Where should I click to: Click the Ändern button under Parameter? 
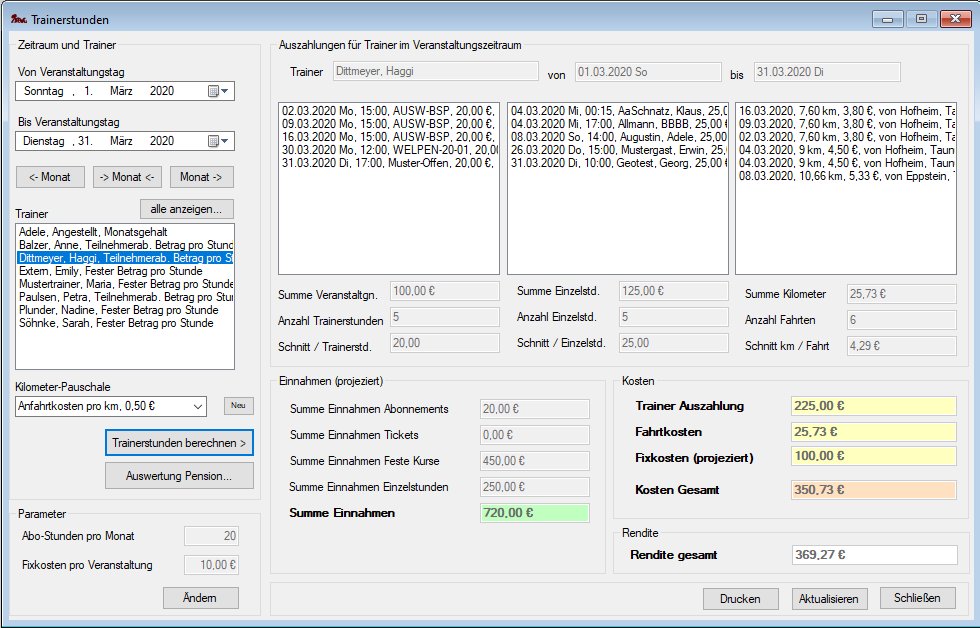pos(201,598)
